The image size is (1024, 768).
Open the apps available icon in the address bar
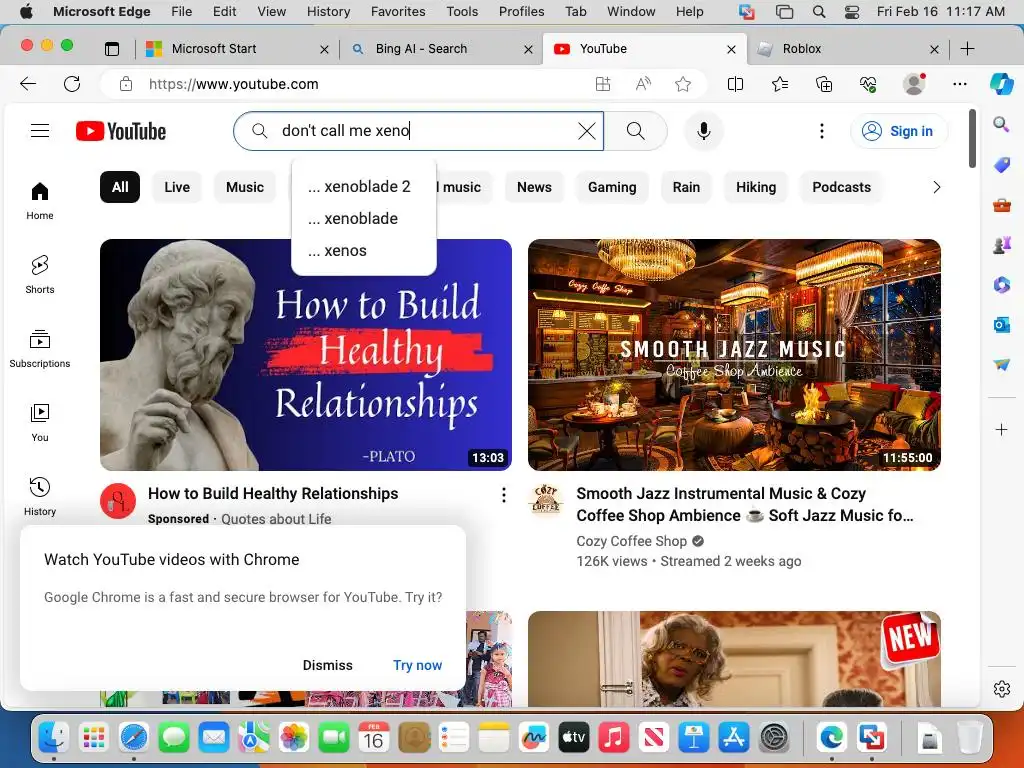[x=603, y=84]
